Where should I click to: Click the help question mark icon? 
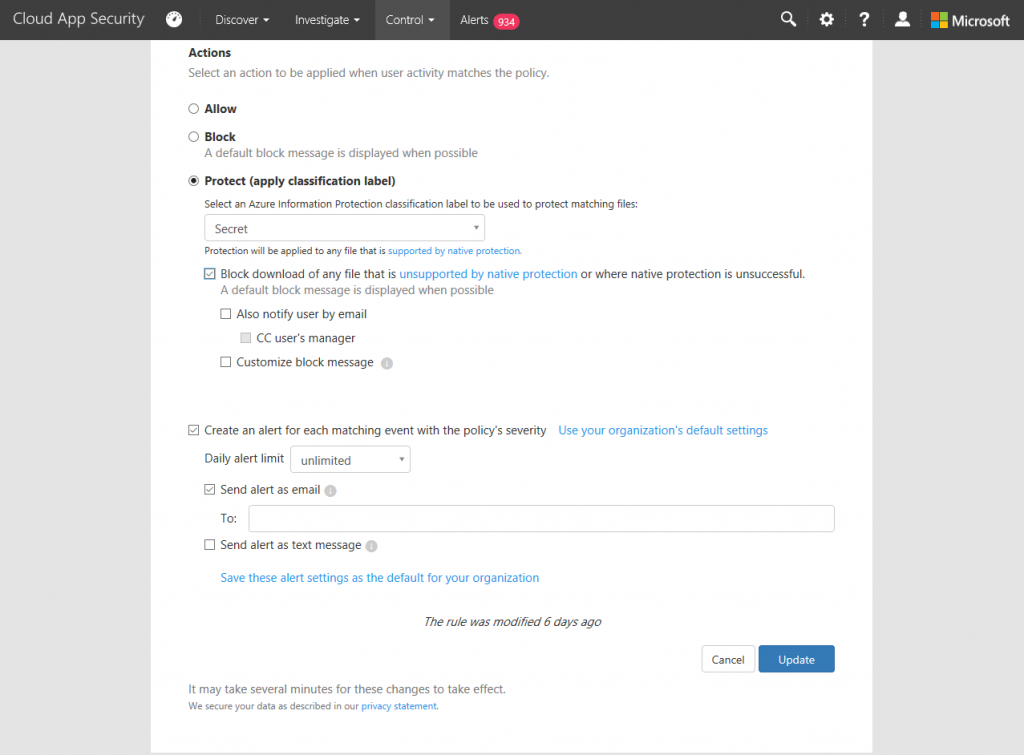click(863, 18)
